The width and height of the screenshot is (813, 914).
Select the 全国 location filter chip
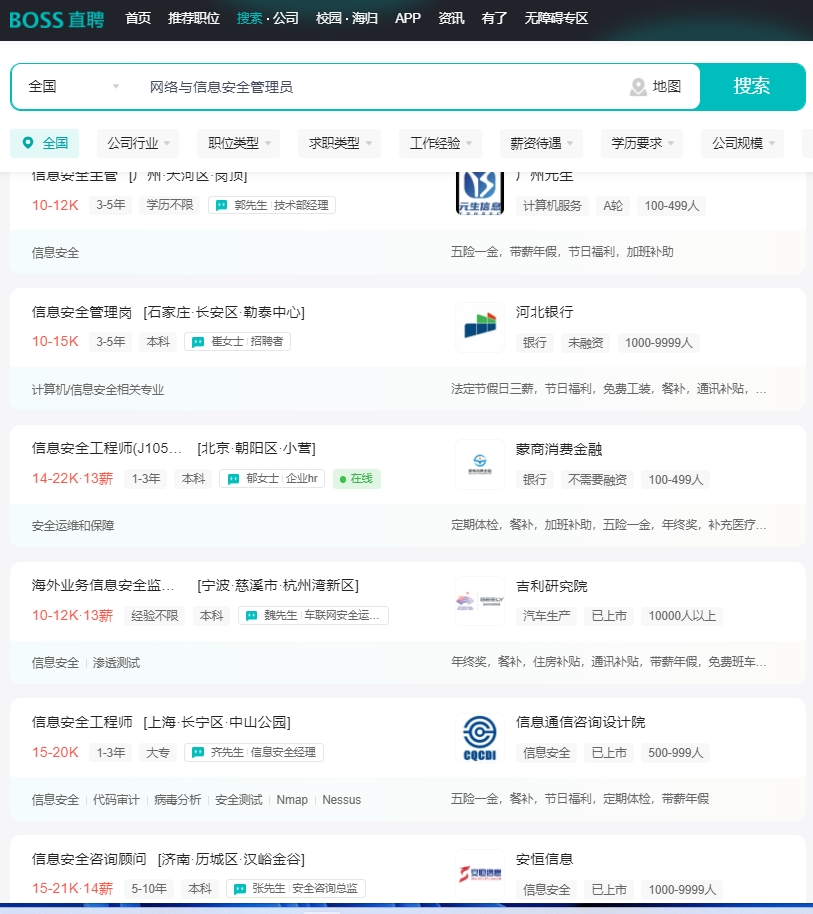coord(44,143)
